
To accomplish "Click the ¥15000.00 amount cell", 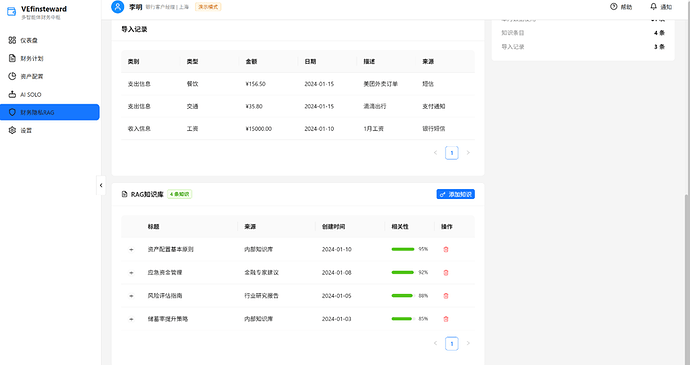I will point(259,129).
